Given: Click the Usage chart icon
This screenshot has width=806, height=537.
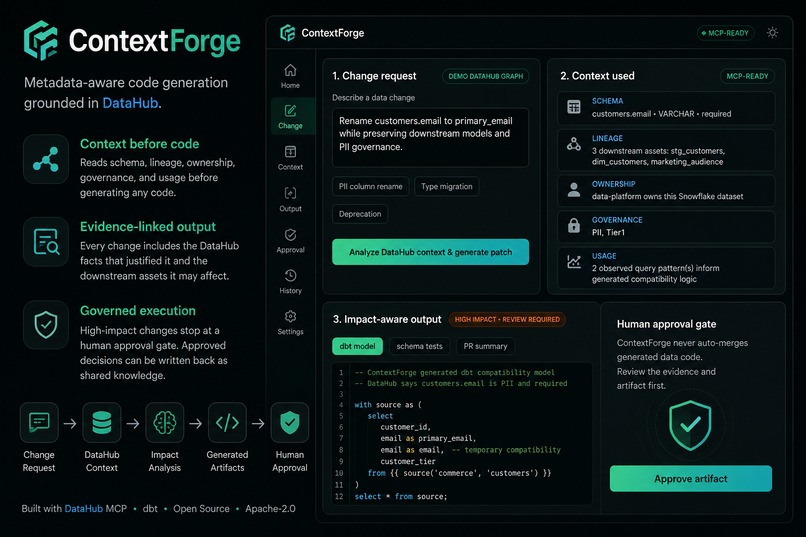Looking at the screenshot, I should (574, 262).
